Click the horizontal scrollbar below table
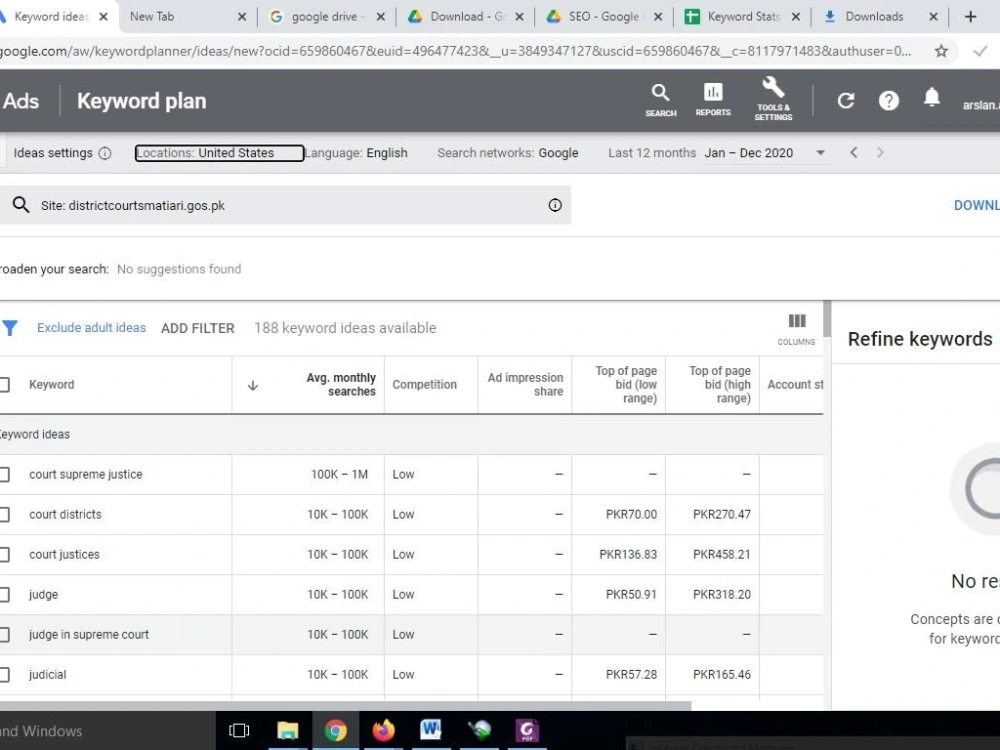 pyautogui.click(x=345, y=705)
